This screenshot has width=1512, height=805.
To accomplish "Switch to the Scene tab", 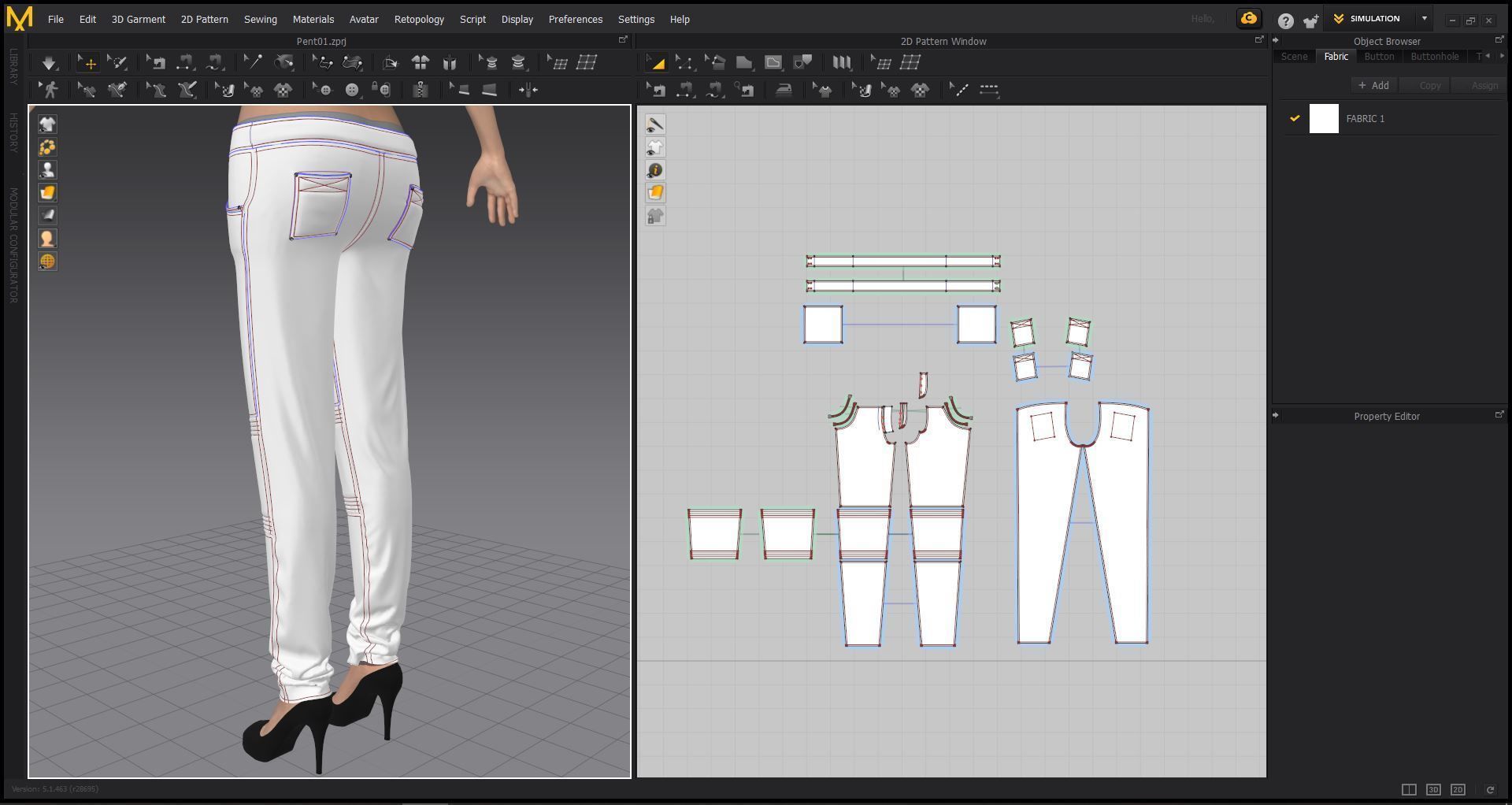I will 1294,57.
